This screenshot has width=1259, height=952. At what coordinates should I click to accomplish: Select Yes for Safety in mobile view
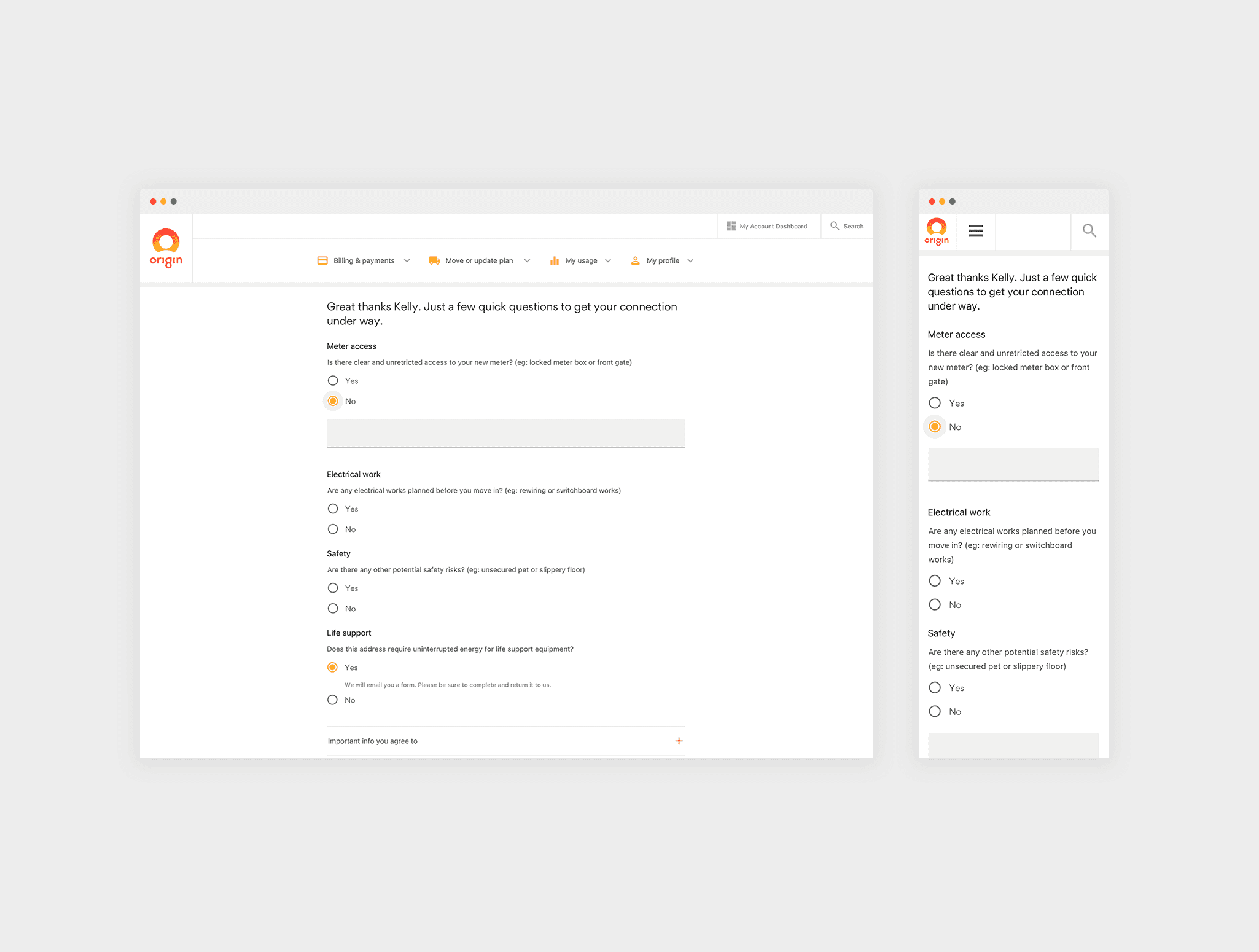(x=935, y=688)
